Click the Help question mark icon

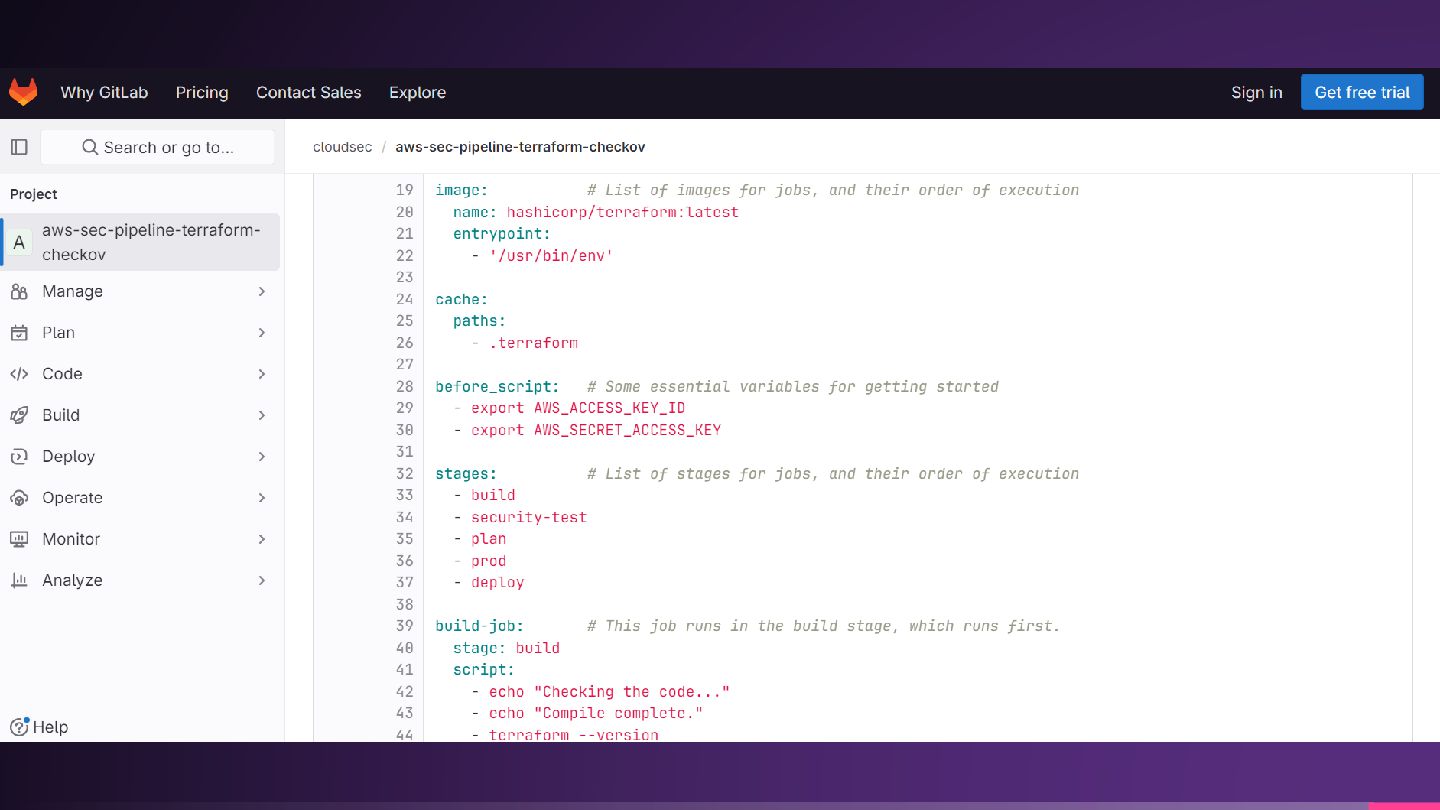pyautogui.click(x=19, y=727)
